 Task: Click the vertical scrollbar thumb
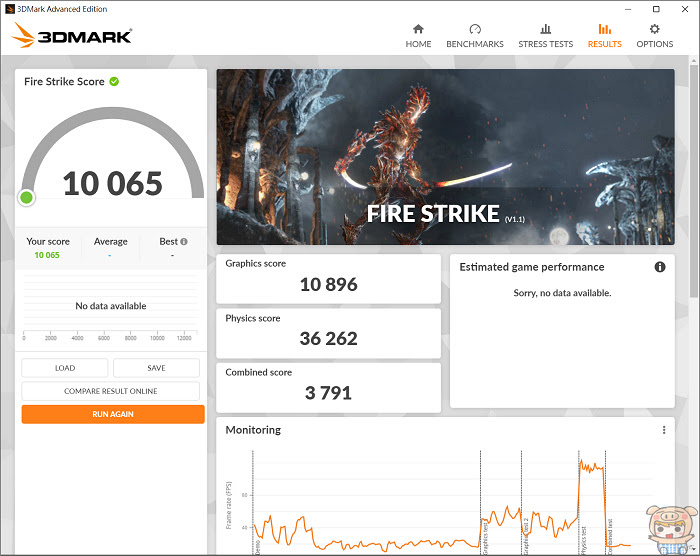(693, 180)
